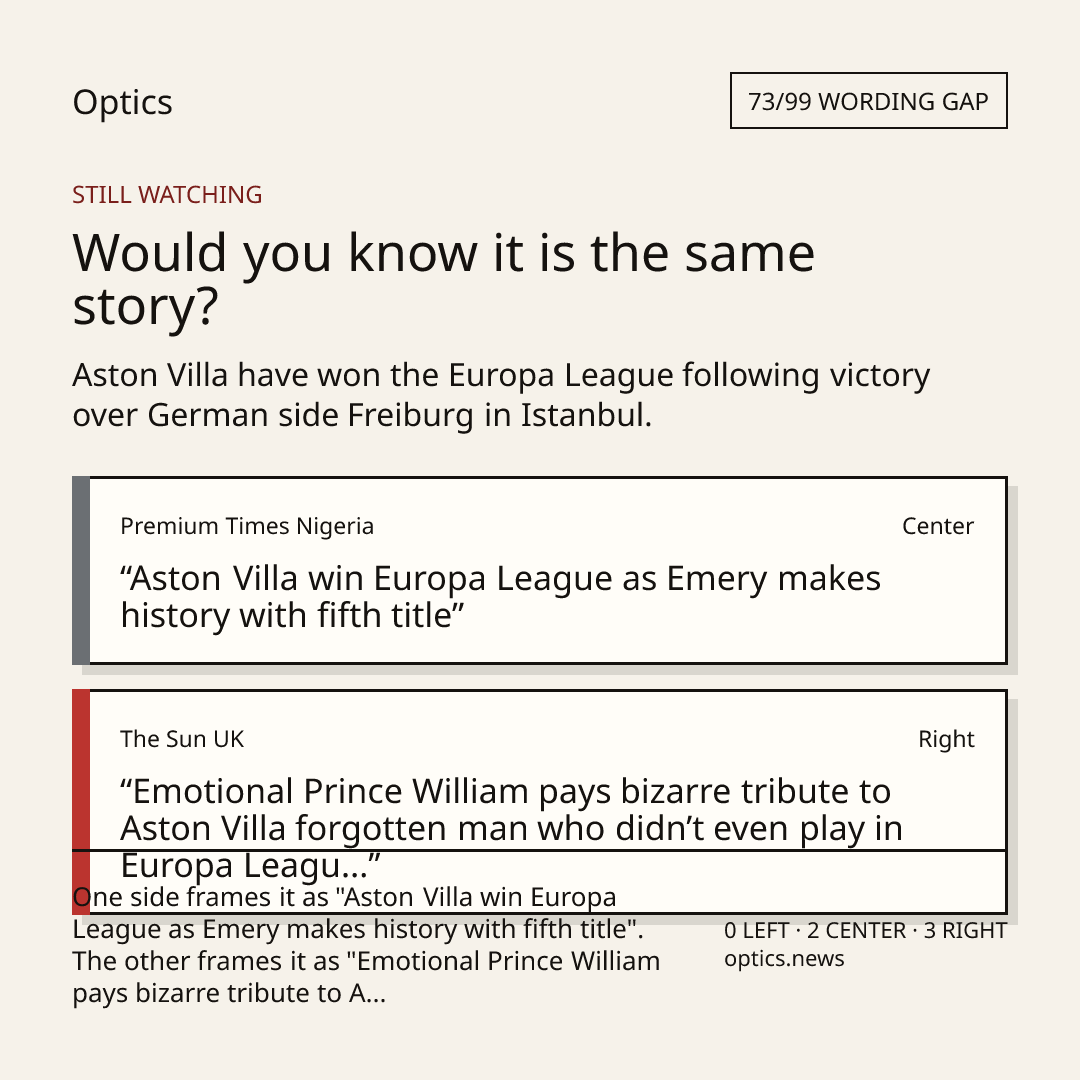This screenshot has width=1080, height=1080.
Task: Open The Sun UK card
Action: (x=540, y=802)
